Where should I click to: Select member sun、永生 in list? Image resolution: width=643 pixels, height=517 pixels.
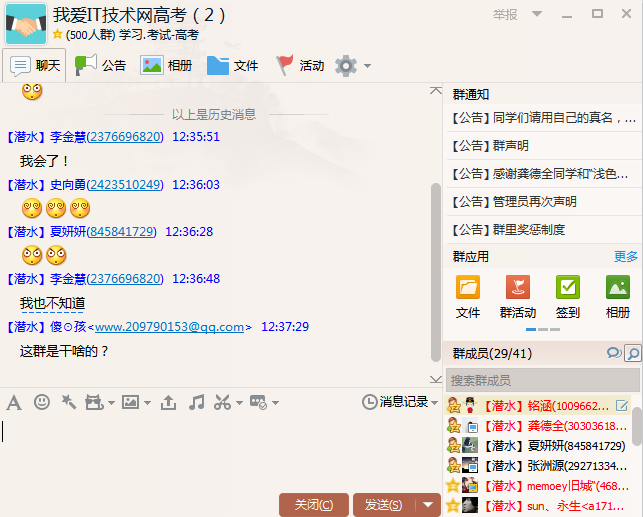click(538, 506)
